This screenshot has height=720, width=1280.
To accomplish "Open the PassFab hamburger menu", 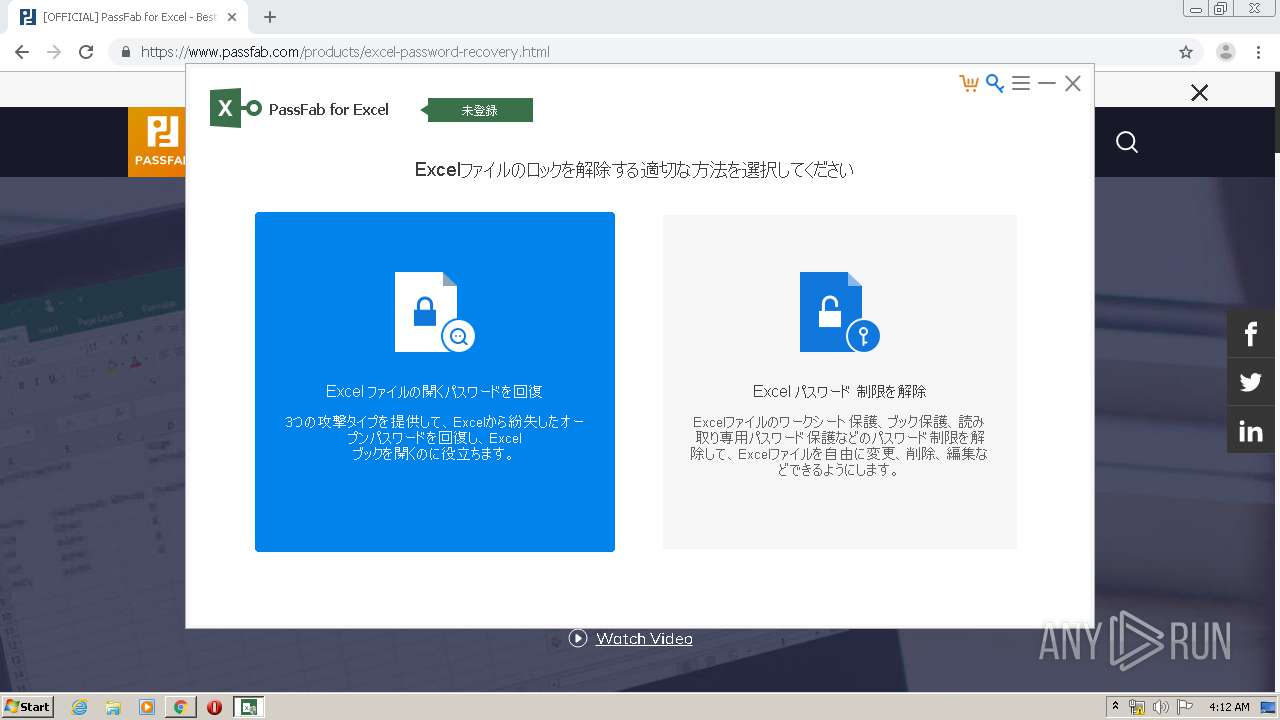I will pyautogui.click(x=1020, y=83).
